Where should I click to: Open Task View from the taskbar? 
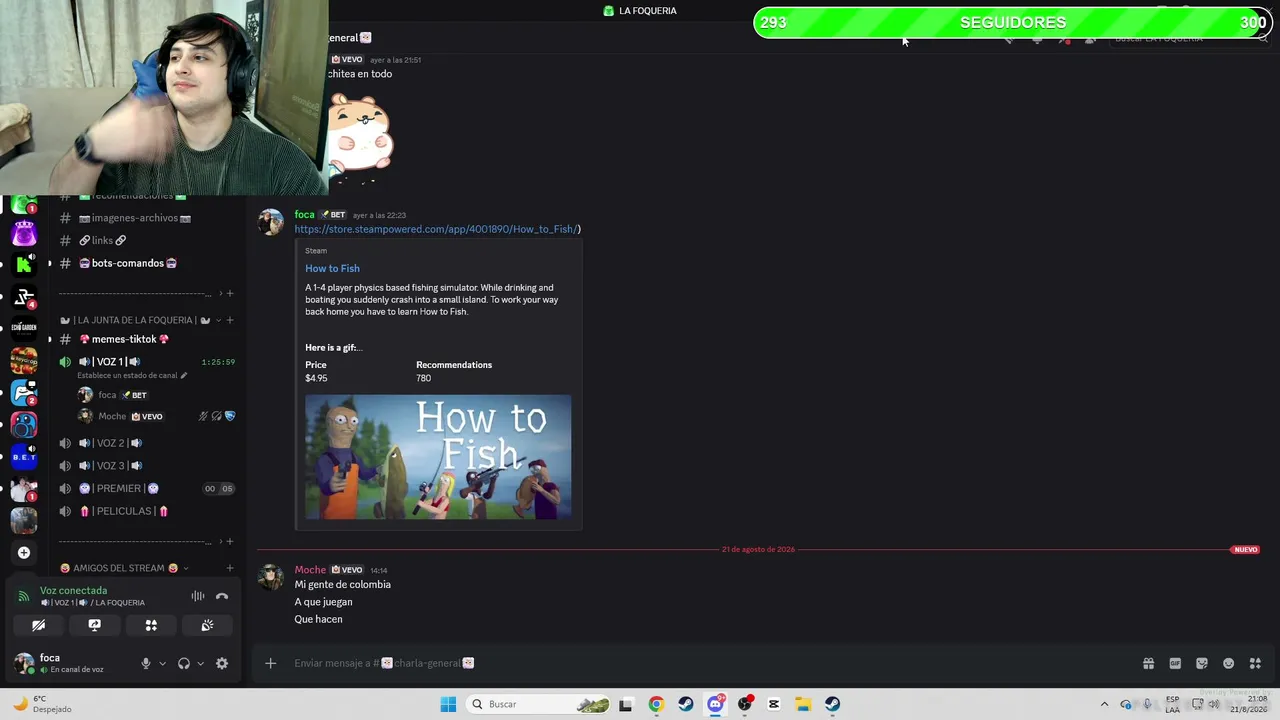point(626,704)
